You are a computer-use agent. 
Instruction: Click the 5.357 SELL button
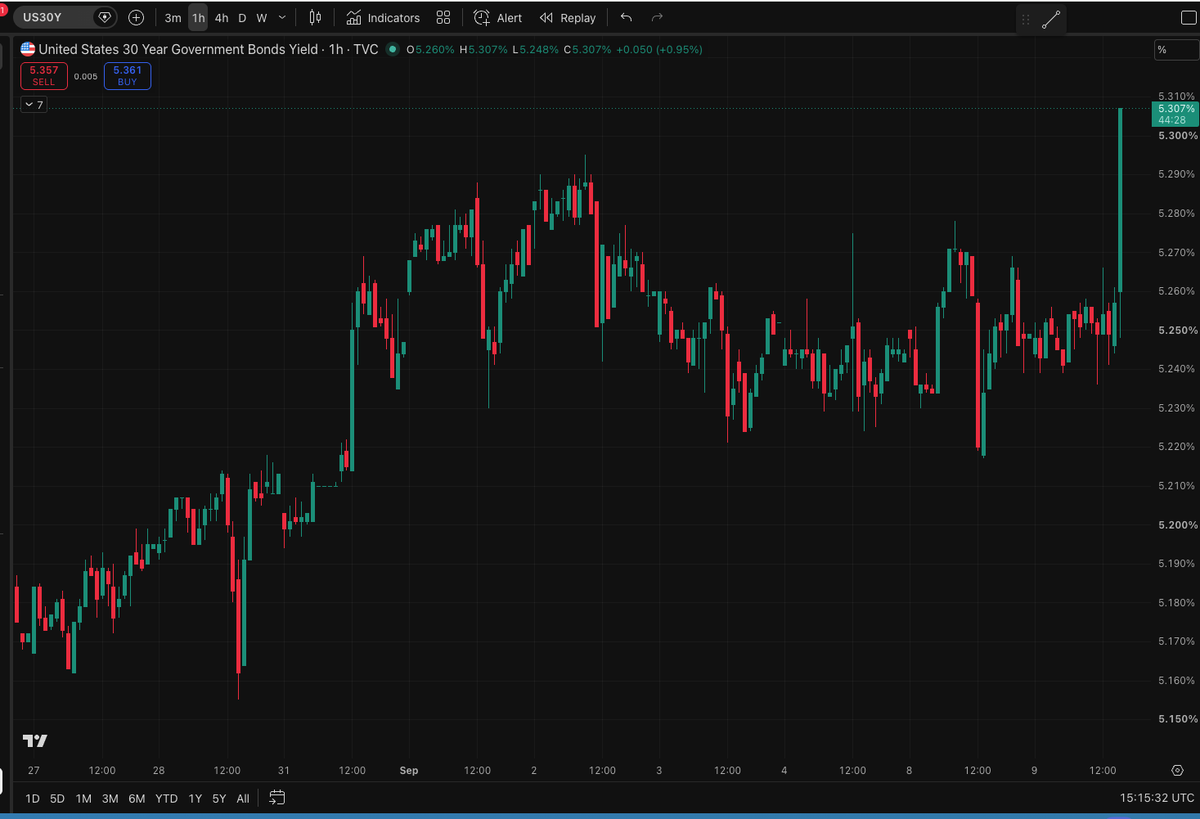[44, 76]
